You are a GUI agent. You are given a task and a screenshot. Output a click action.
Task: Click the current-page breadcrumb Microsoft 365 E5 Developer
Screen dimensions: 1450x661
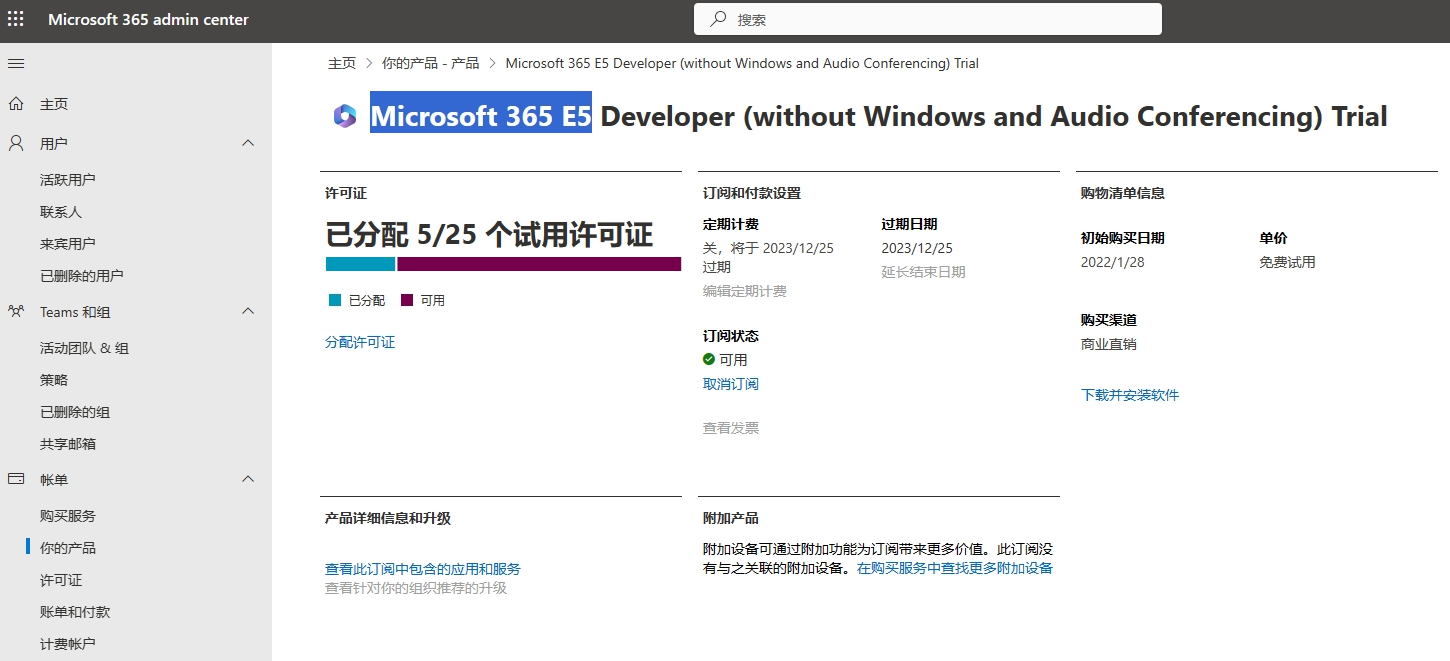click(742, 63)
